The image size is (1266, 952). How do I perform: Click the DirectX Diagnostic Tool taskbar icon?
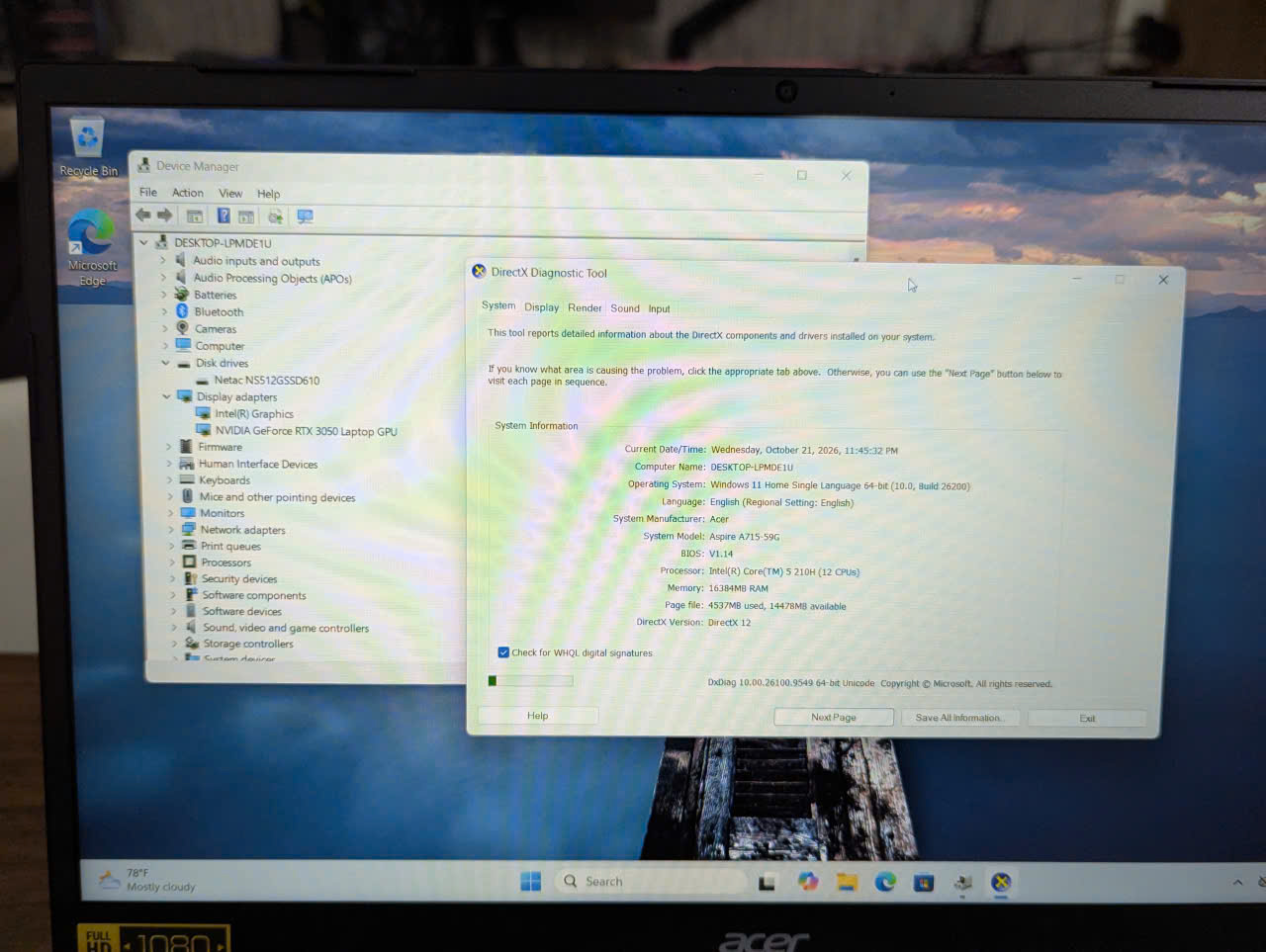pos(1001,883)
